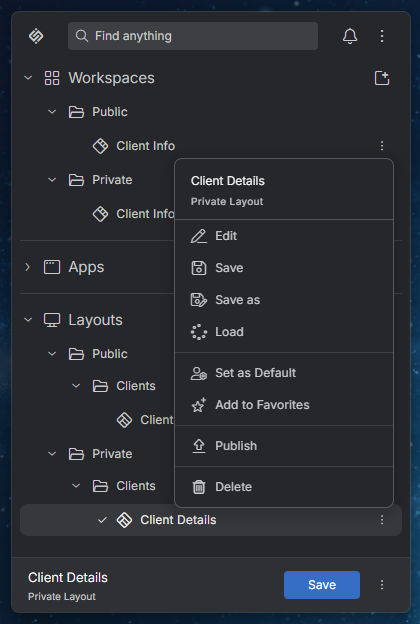Collapse the Public folder under Layouts
Image resolution: width=420 pixels, height=624 pixels.
(52, 354)
